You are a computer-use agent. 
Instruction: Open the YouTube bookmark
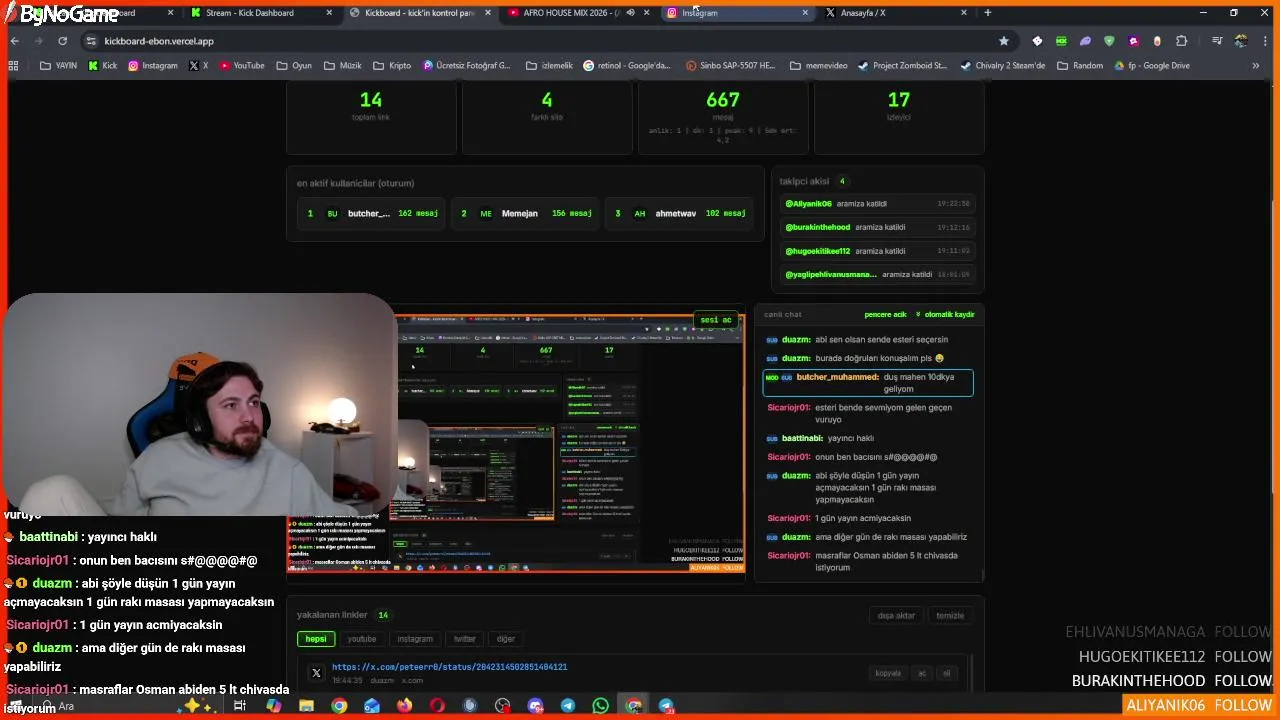click(x=242, y=66)
